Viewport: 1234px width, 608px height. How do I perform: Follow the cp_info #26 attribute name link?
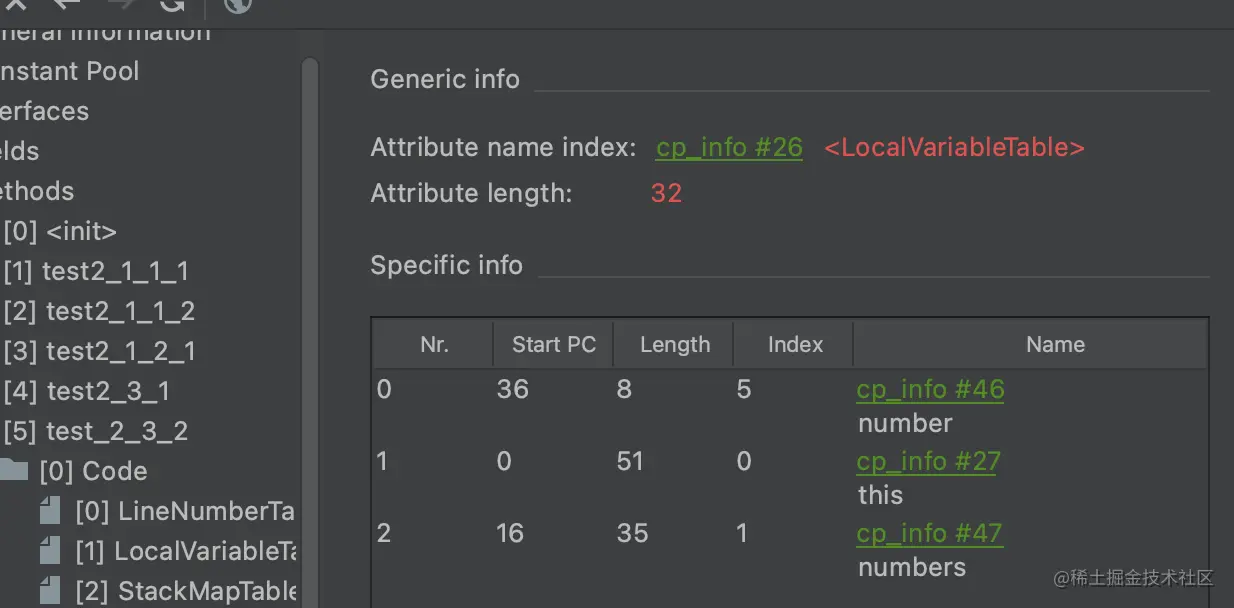coord(729,148)
